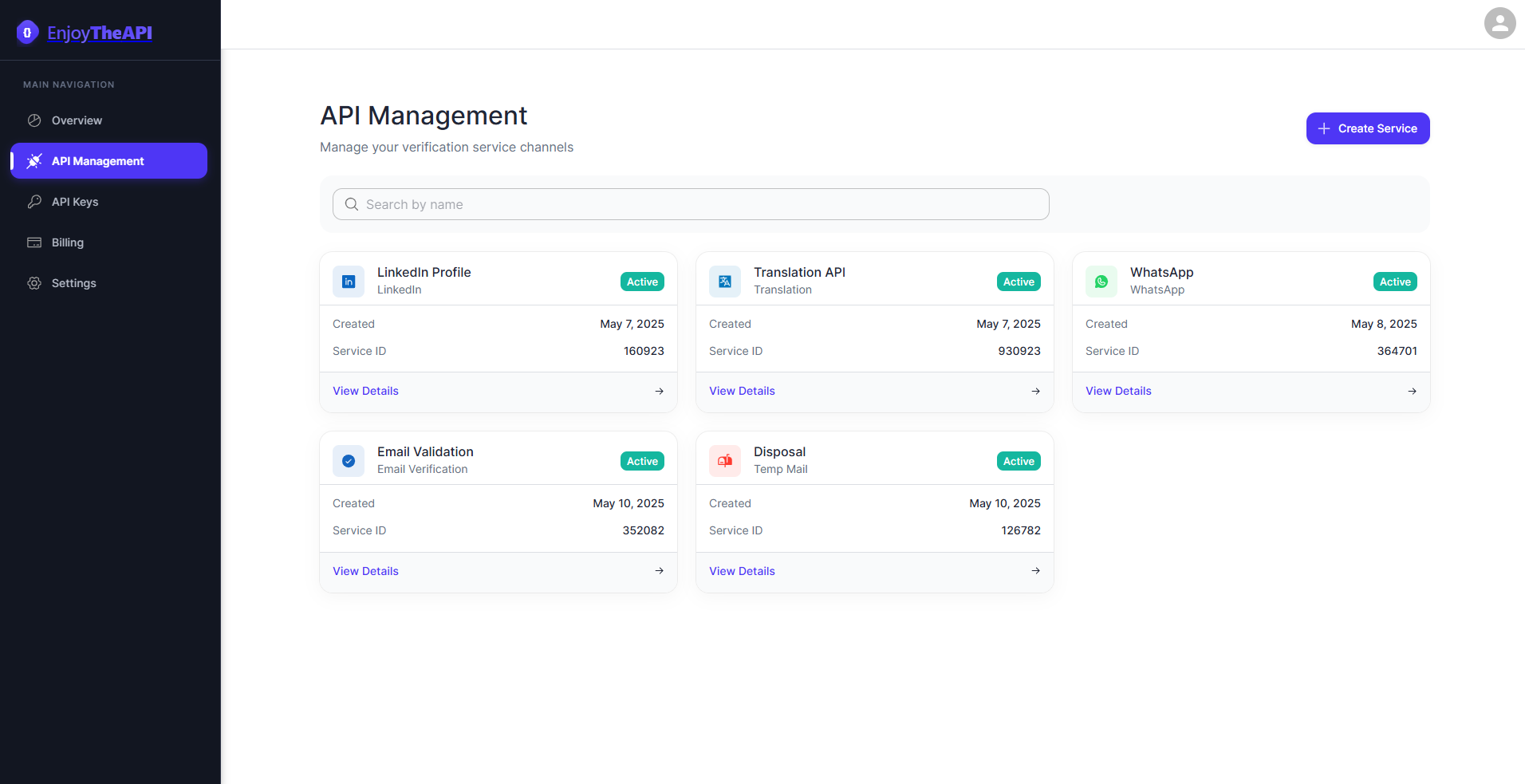This screenshot has width=1525, height=784.
Task: Click the plus icon in Create Service
Action: (1324, 128)
